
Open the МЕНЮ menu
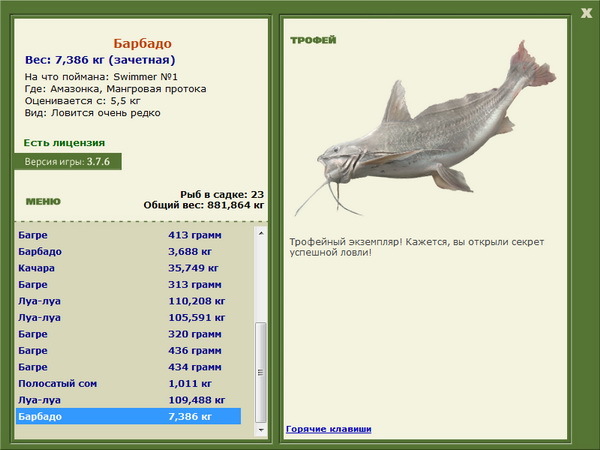click(x=43, y=202)
